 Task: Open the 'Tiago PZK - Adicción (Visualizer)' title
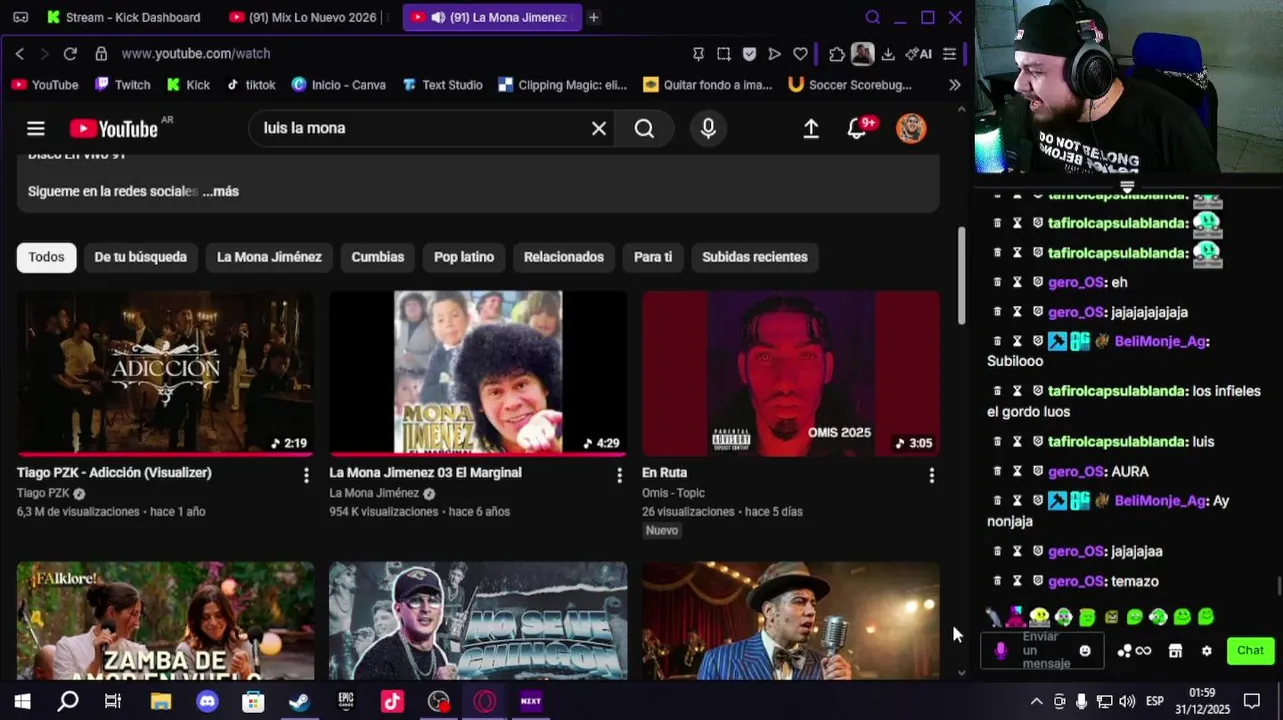point(114,472)
